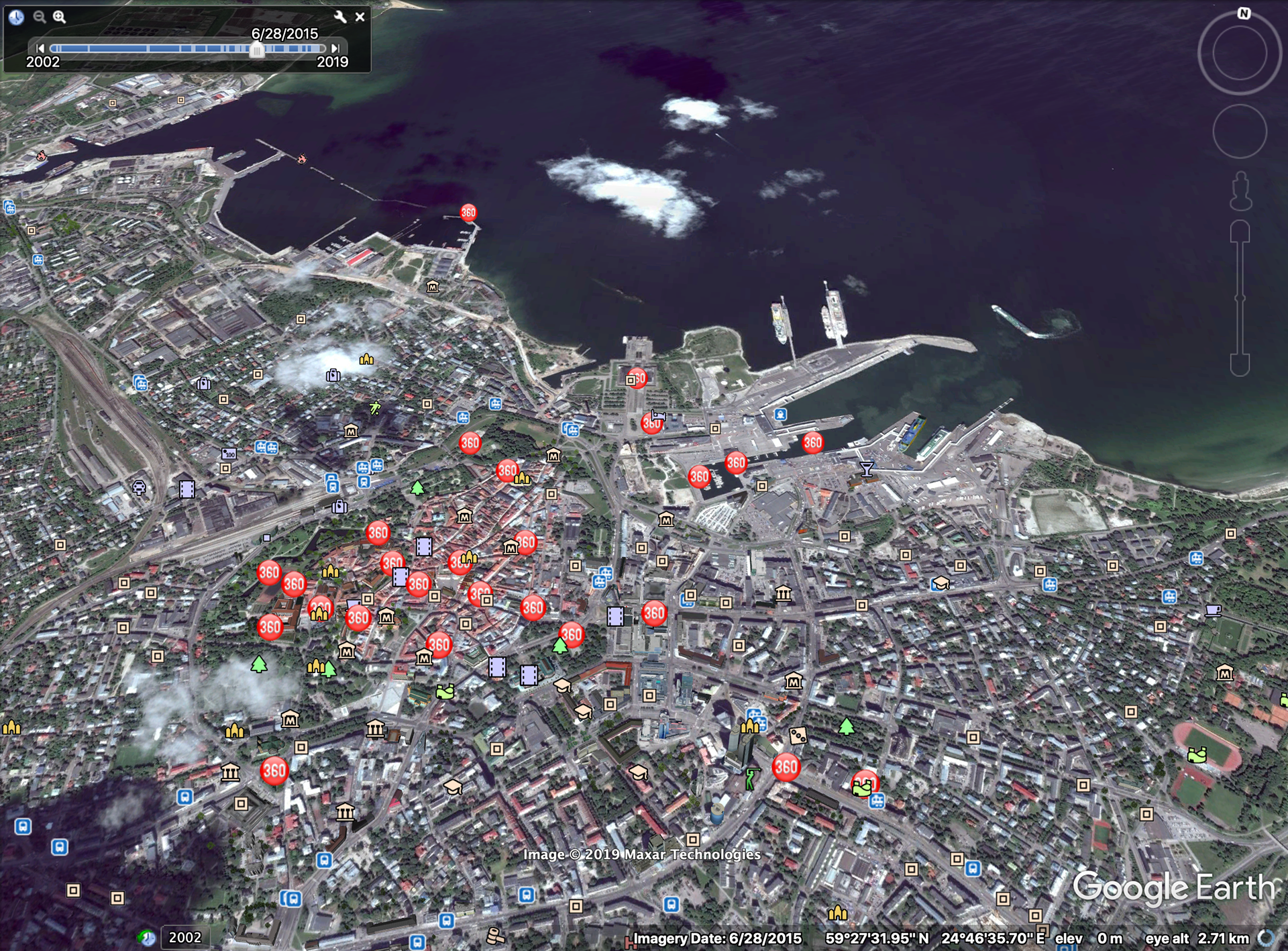1288x951 pixels.
Task: Step to next imagery date
Action: (x=335, y=48)
